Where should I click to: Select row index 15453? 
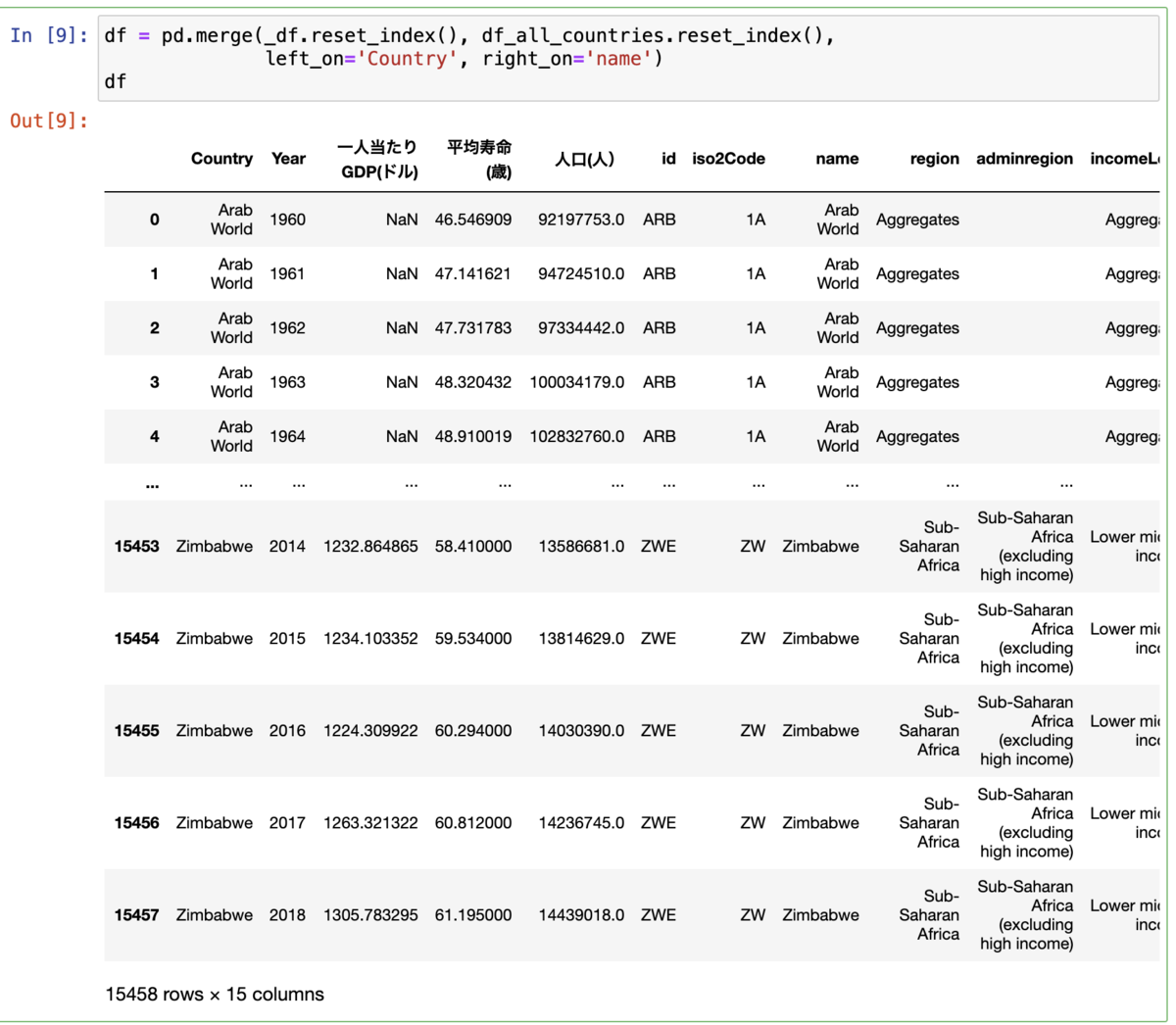pos(136,547)
